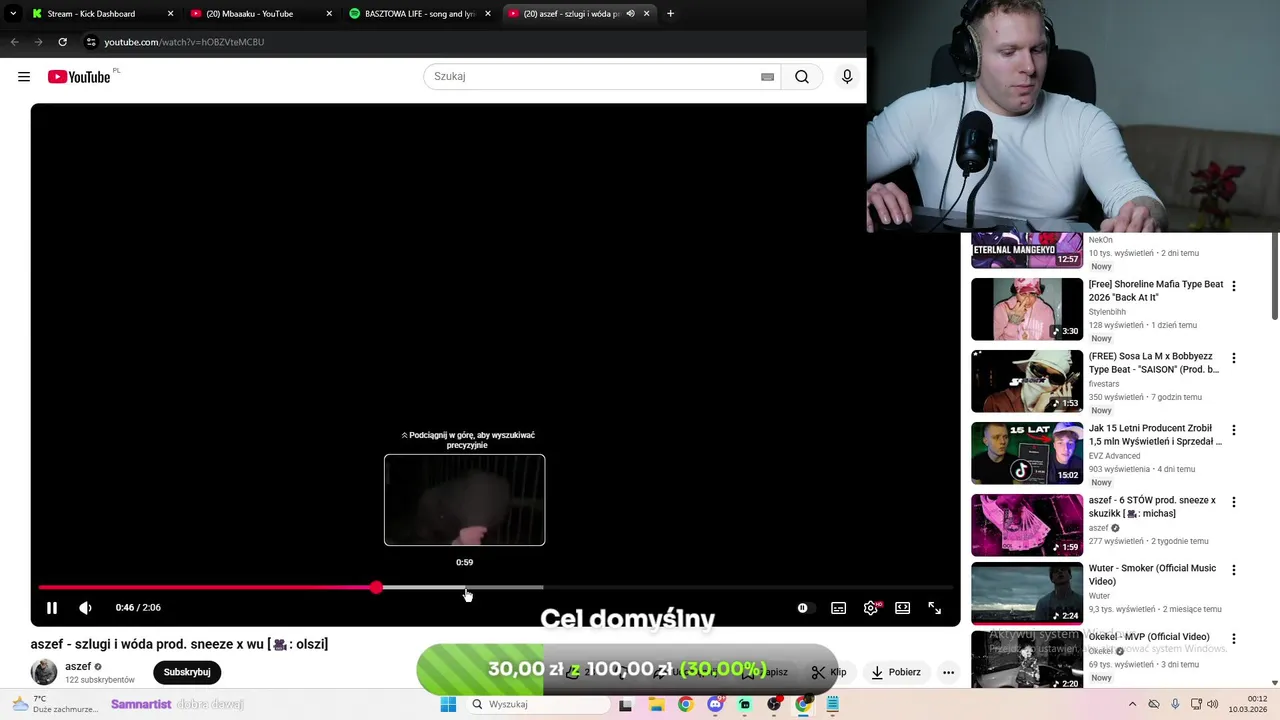Open the ETERNAL MANGEKYO 12:57 thumbnail
1280x720 pixels.
[x=1027, y=251]
